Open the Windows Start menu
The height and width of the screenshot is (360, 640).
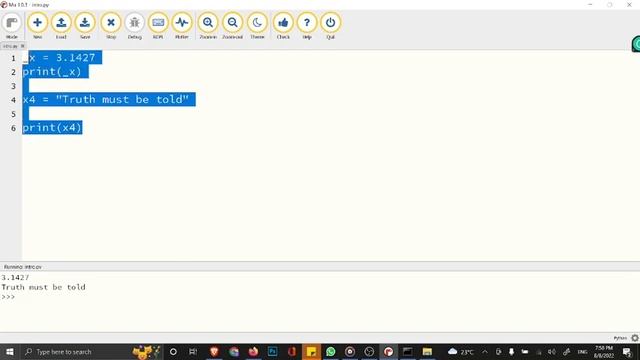coord(10,352)
